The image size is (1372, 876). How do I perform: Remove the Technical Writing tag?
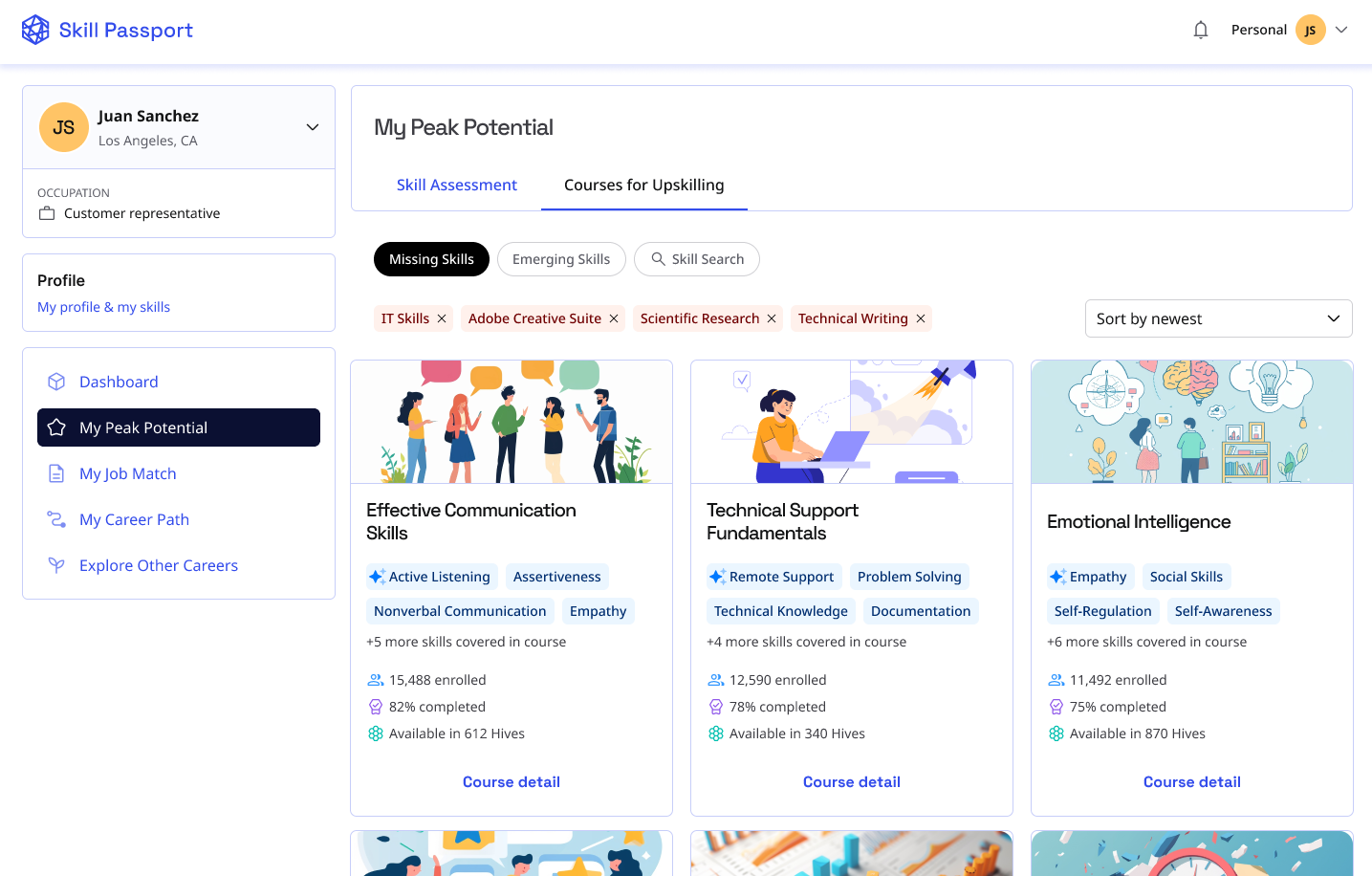(x=921, y=318)
